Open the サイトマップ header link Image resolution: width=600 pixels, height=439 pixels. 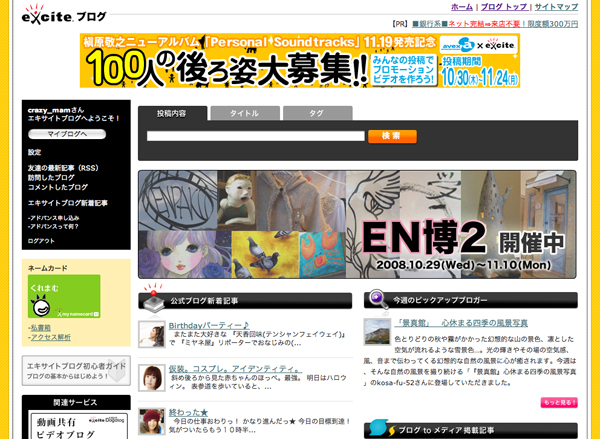(x=556, y=7)
